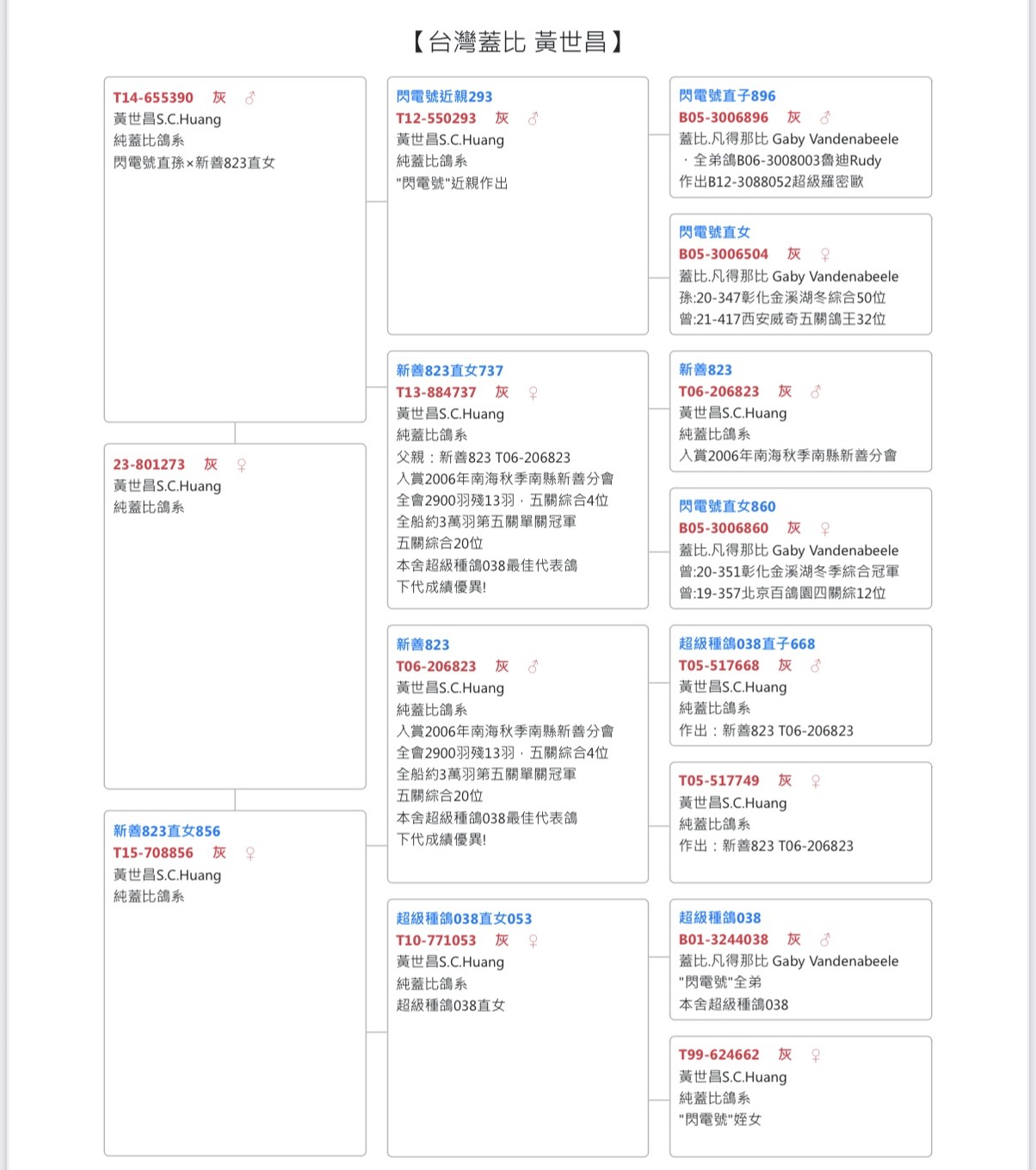Viewport: 1036px width, 1170px height.
Task: Click the text 閃電號直孫×新善823直女
Action: [x=194, y=163]
